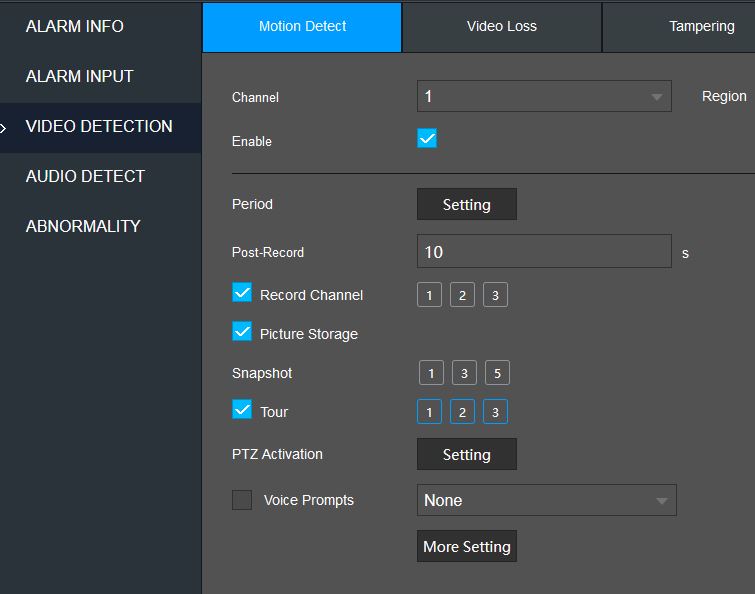
Task: Go to the AUDIO DETECT section
Action: [85, 177]
